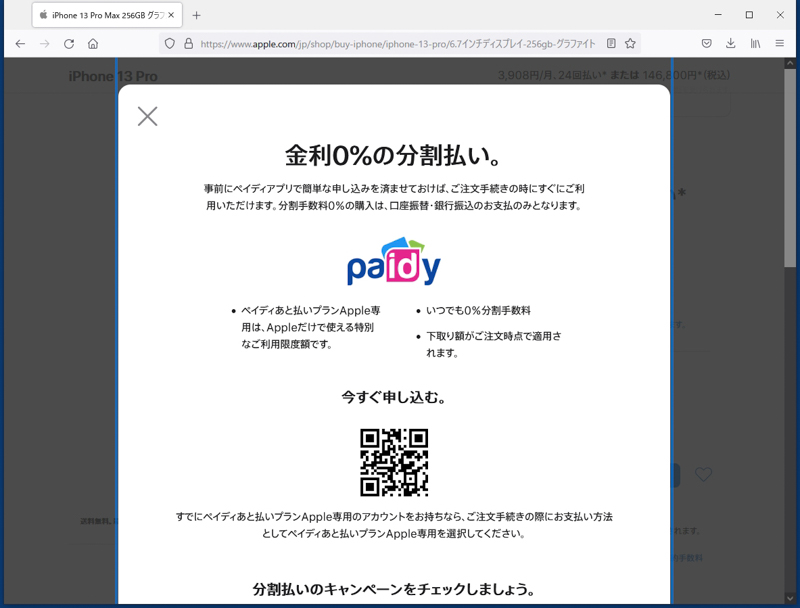Go forward with the forward arrow
800x608 pixels.
click(43, 44)
